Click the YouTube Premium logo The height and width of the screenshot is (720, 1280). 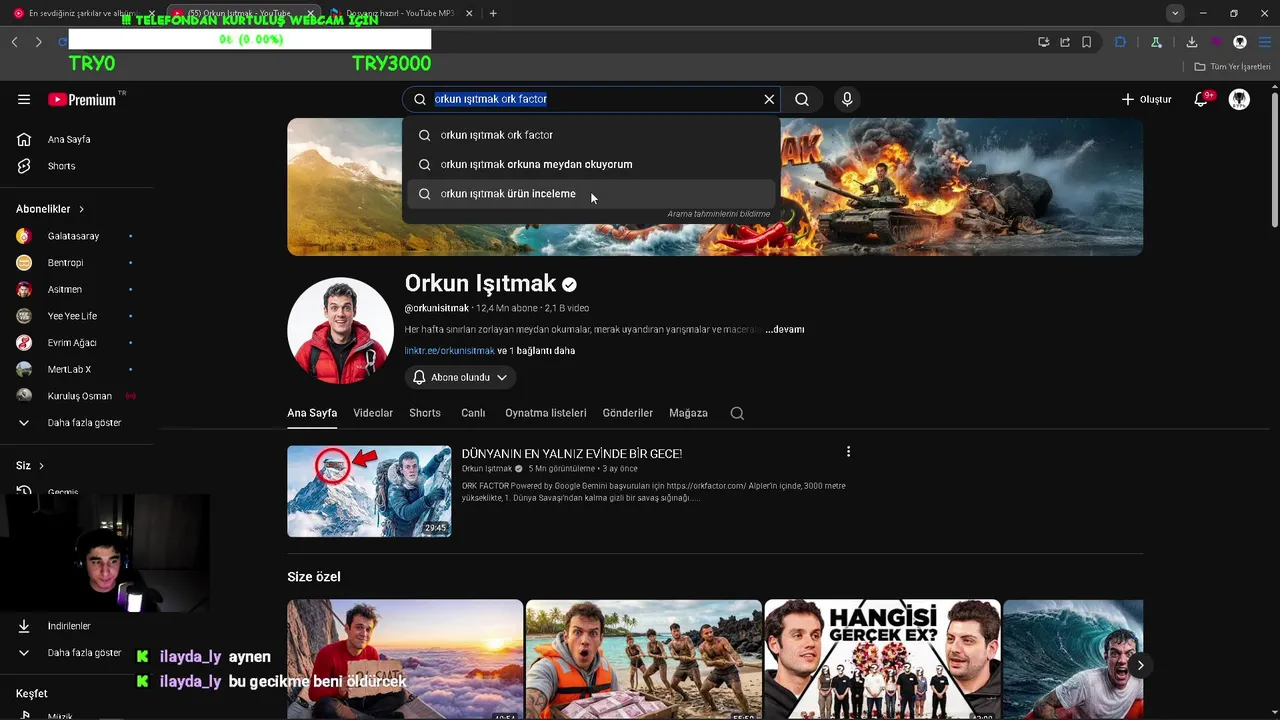point(83,99)
